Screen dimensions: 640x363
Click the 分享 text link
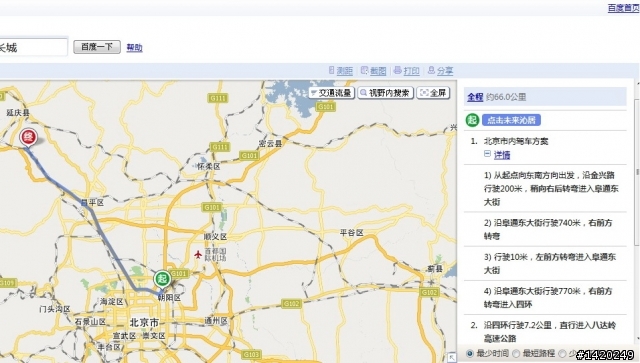pos(445,71)
